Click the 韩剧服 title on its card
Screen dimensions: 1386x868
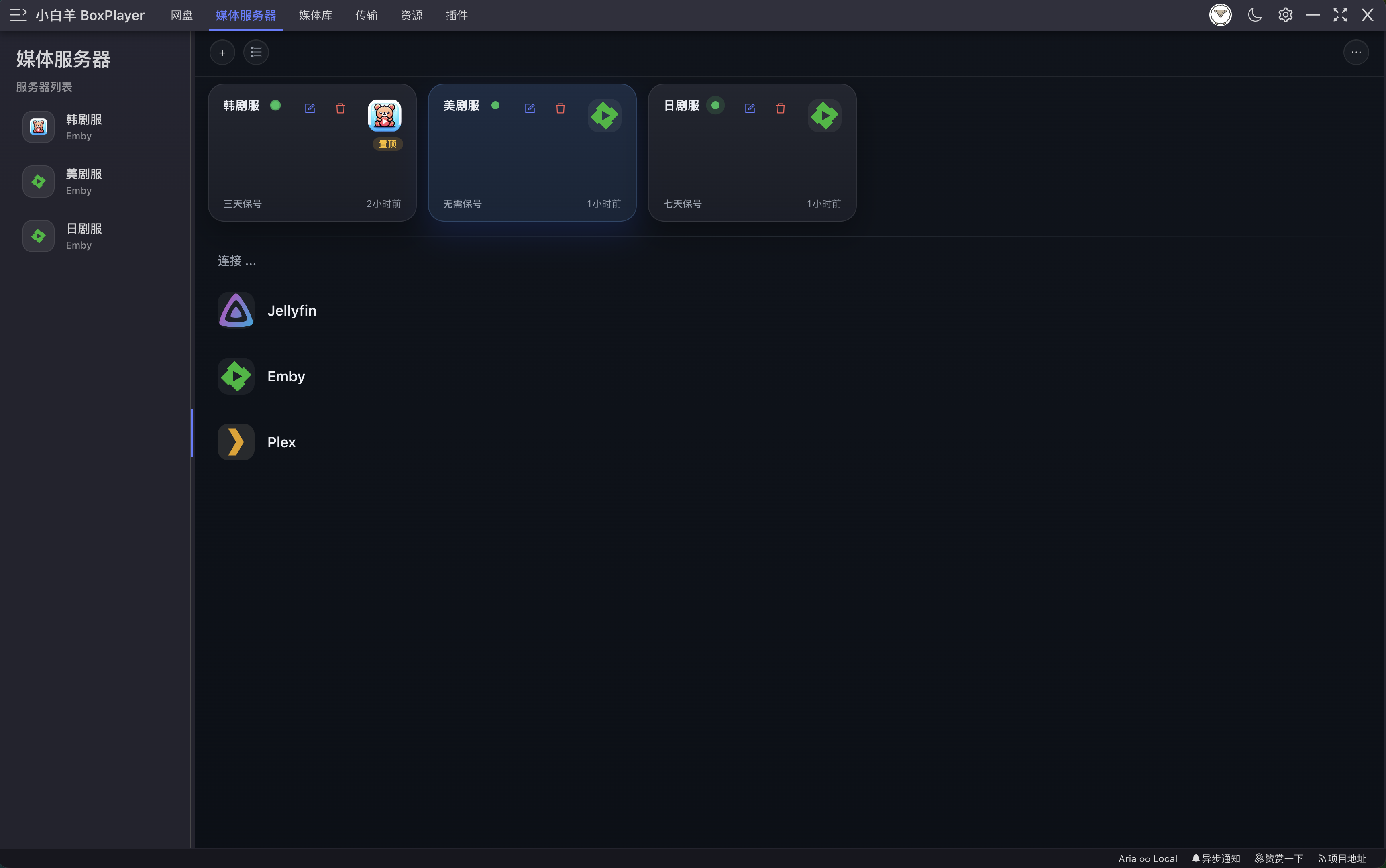(241, 106)
